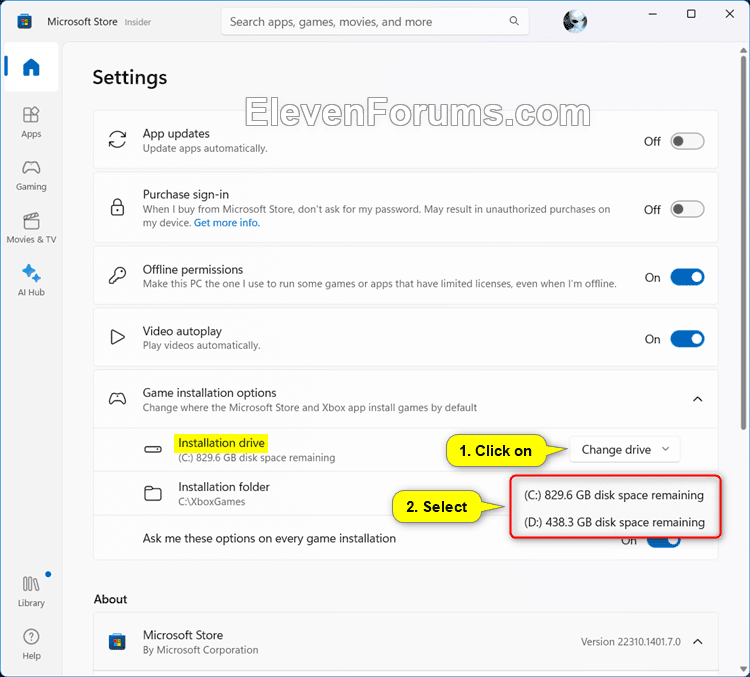Click the Insider label in title bar
This screenshot has height=677, width=750.
(138, 22)
